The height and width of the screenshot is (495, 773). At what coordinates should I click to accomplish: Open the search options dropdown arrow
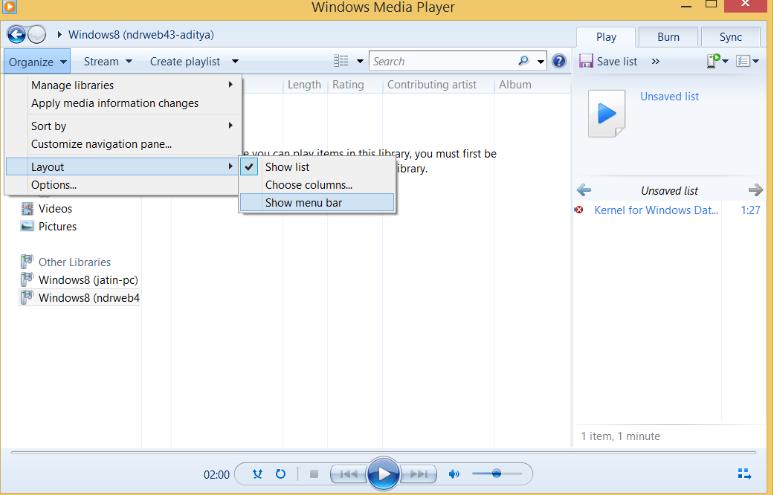pos(540,62)
